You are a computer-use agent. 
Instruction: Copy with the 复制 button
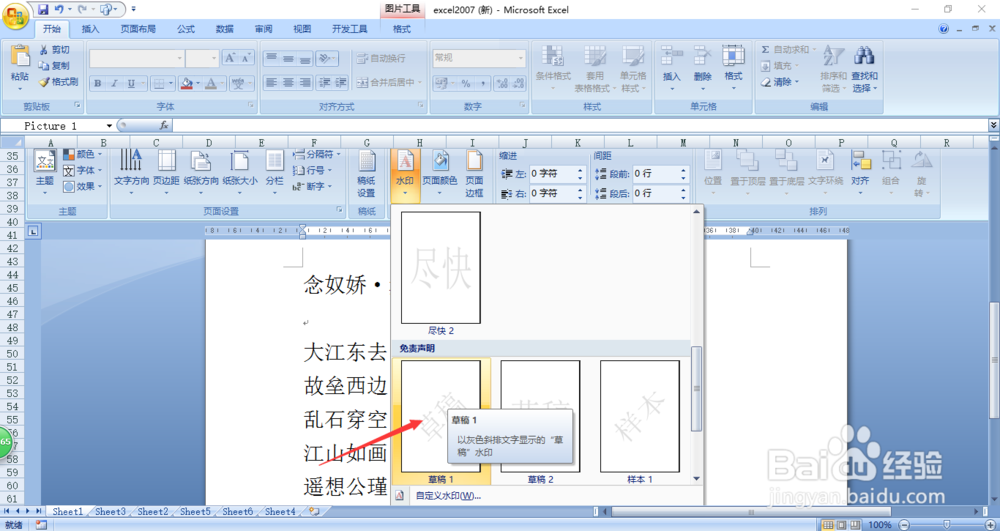click(54, 66)
